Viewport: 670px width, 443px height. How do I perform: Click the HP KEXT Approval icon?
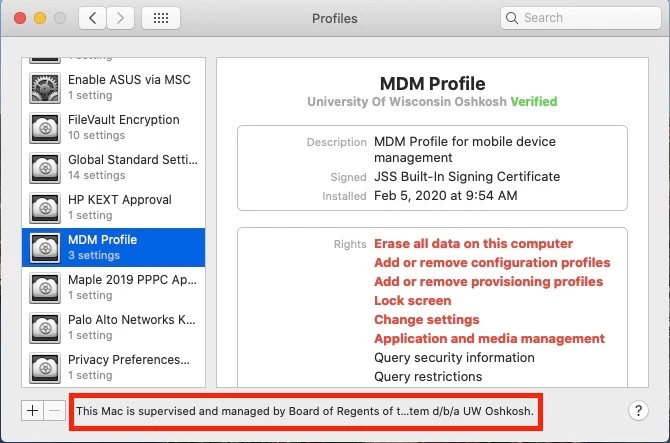pos(45,208)
